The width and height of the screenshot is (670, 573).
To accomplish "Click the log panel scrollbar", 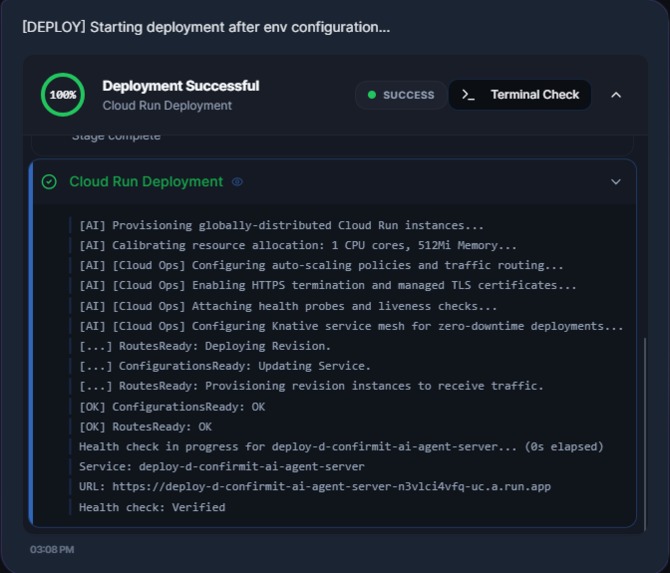I will pos(644,434).
